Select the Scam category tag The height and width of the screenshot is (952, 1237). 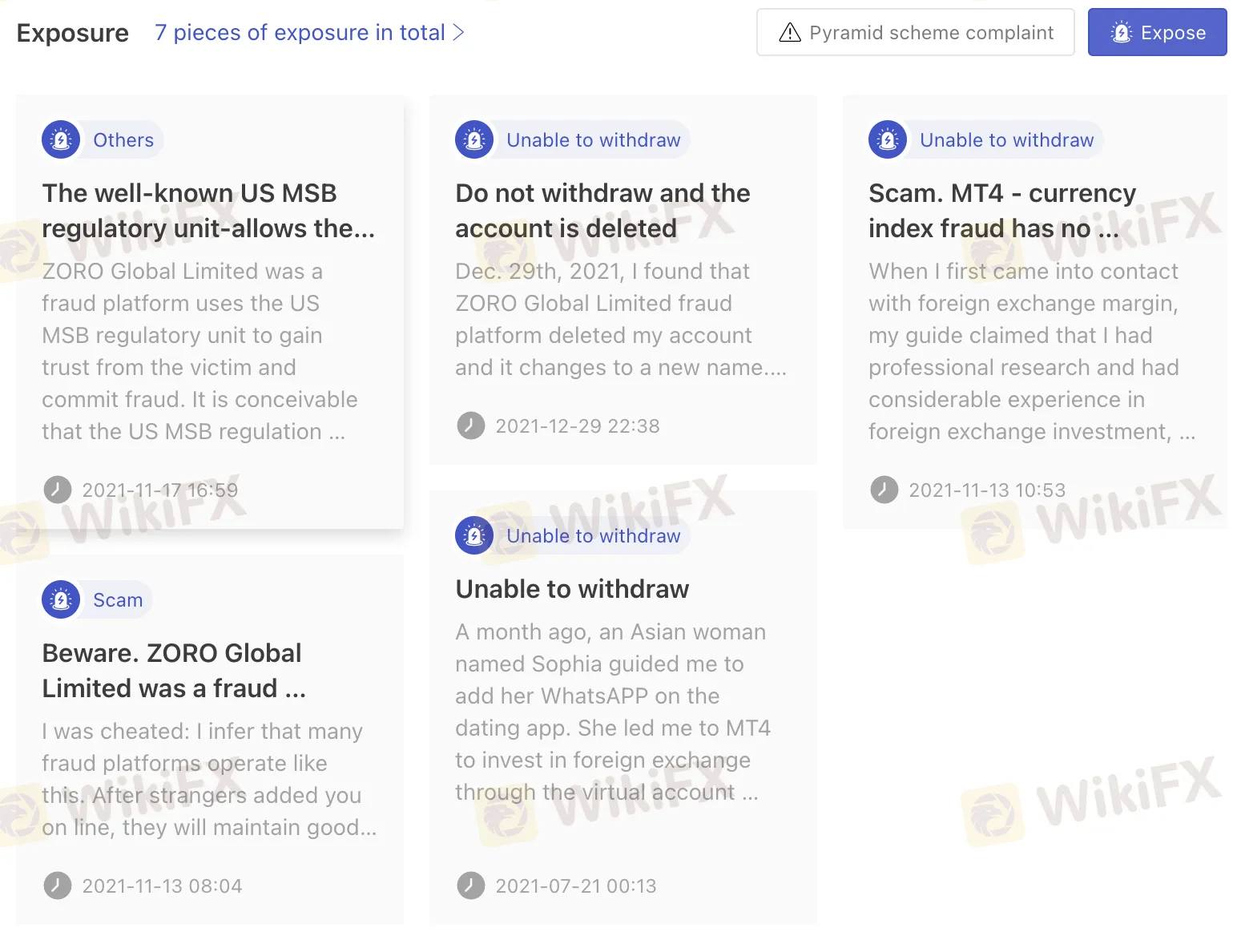tap(118, 600)
